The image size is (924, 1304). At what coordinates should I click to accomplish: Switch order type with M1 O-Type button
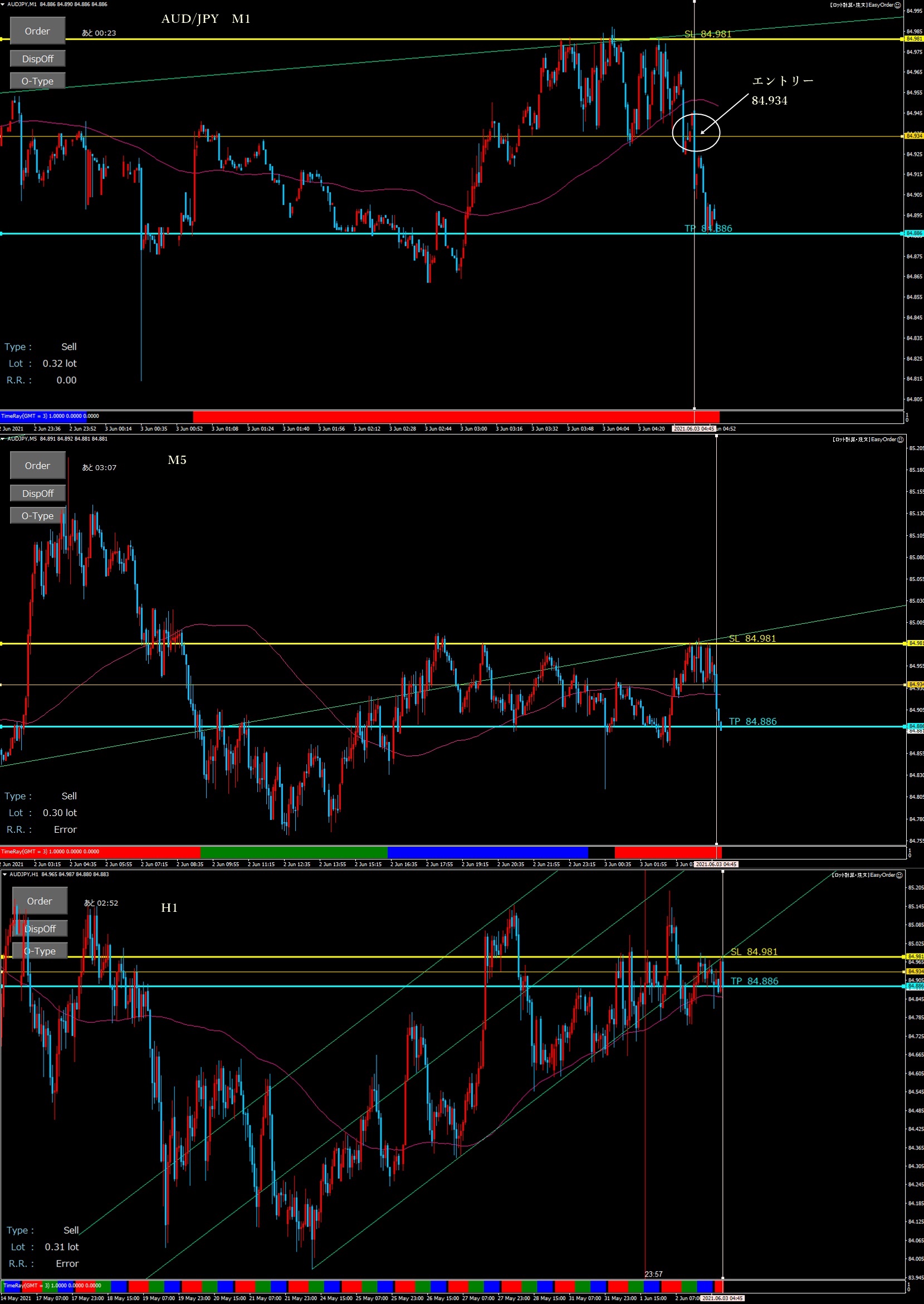click(x=37, y=81)
